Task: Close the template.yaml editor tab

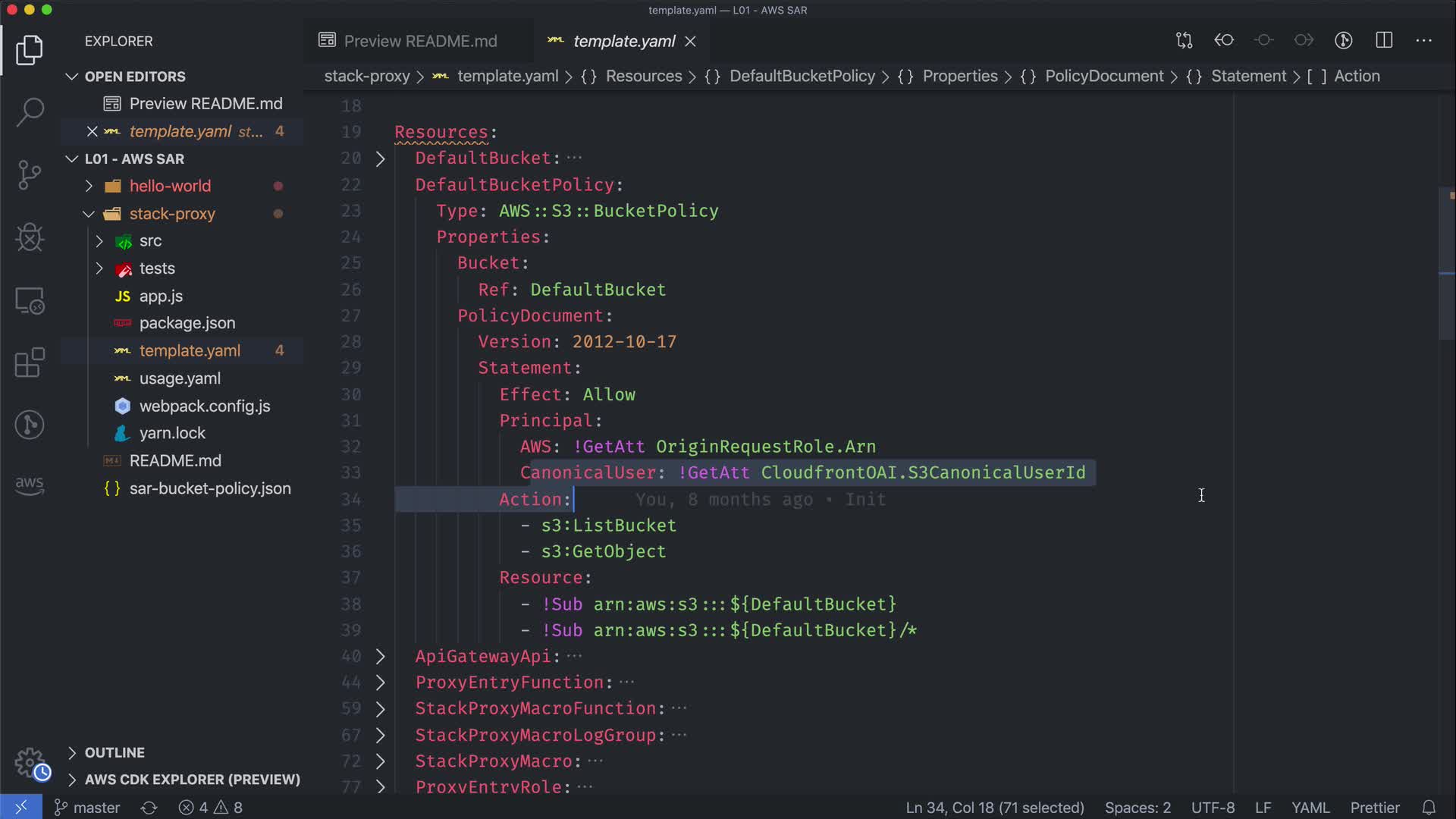Action: (x=690, y=41)
